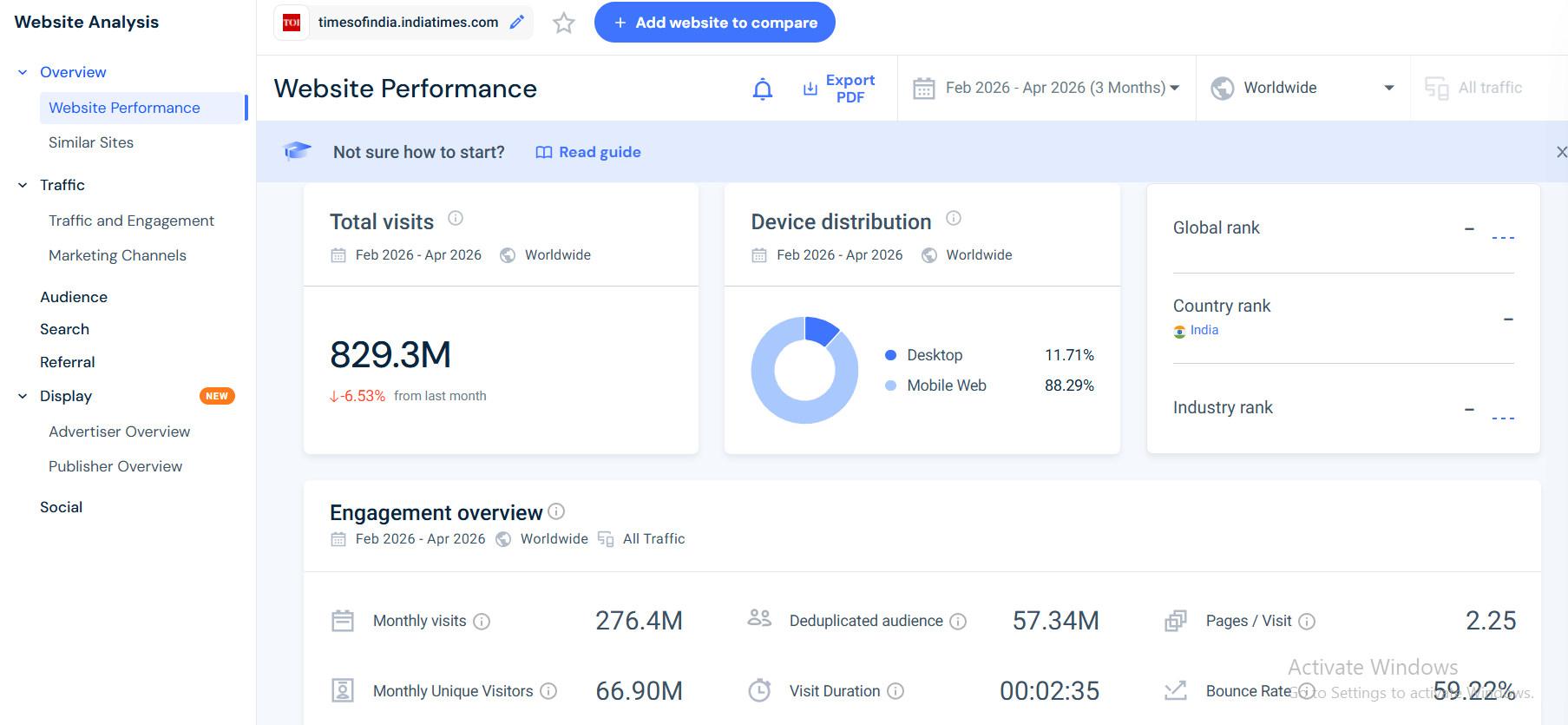This screenshot has width=1568, height=725.
Task: Open Advertiser Overview page
Action: [119, 432]
